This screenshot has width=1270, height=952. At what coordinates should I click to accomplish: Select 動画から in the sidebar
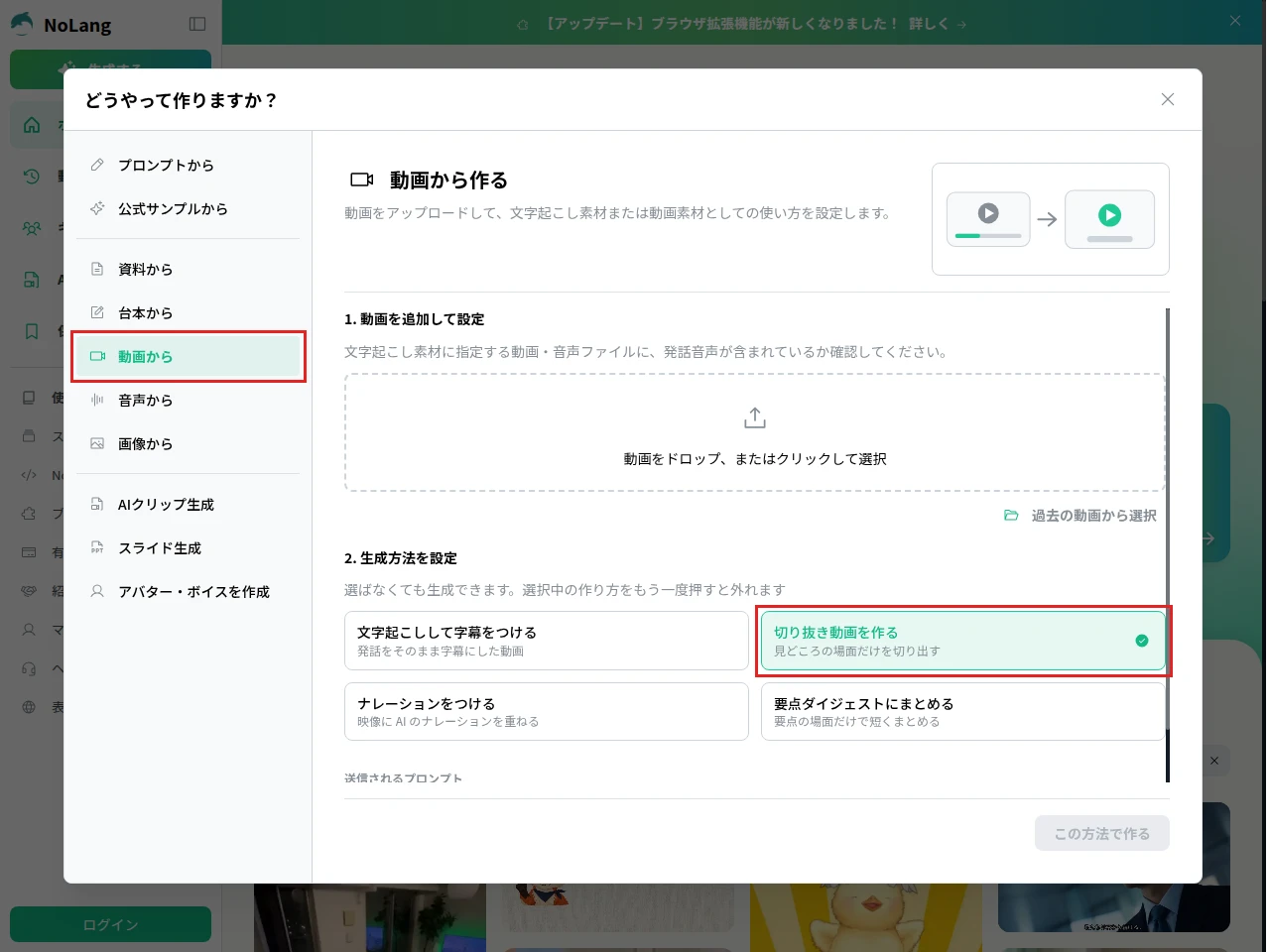tap(188, 356)
